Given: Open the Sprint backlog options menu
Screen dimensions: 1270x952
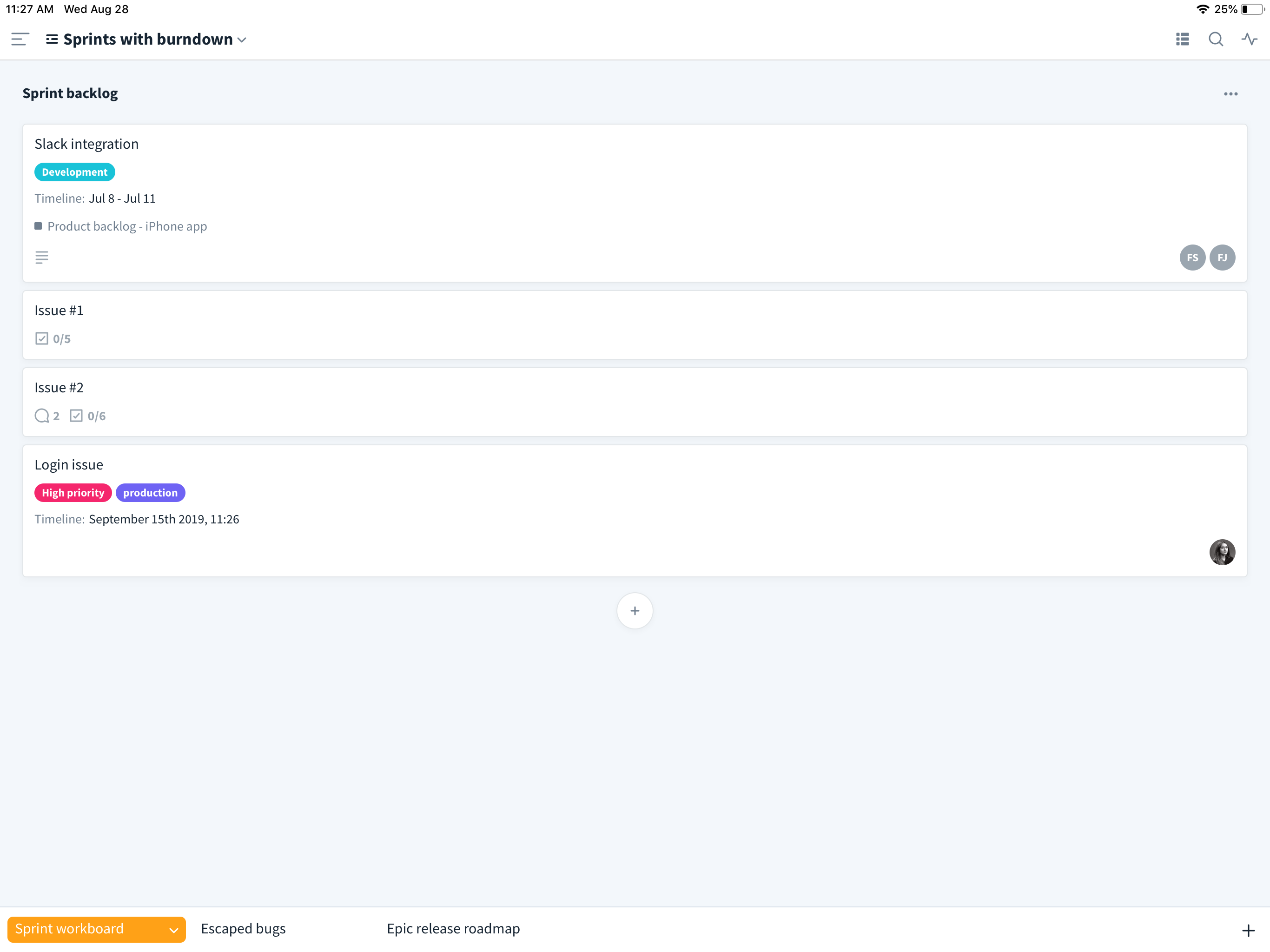Looking at the screenshot, I should [x=1230, y=93].
